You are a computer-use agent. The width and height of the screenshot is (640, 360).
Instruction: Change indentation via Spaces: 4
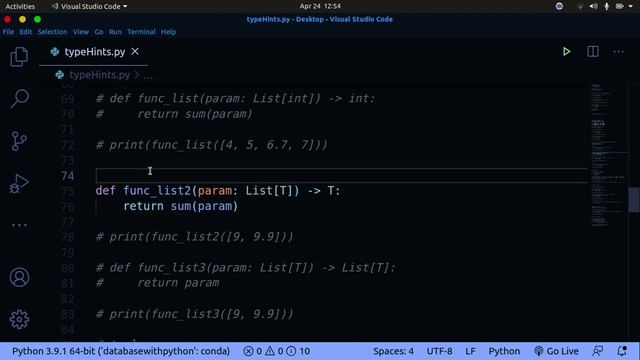click(x=393, y=351)
